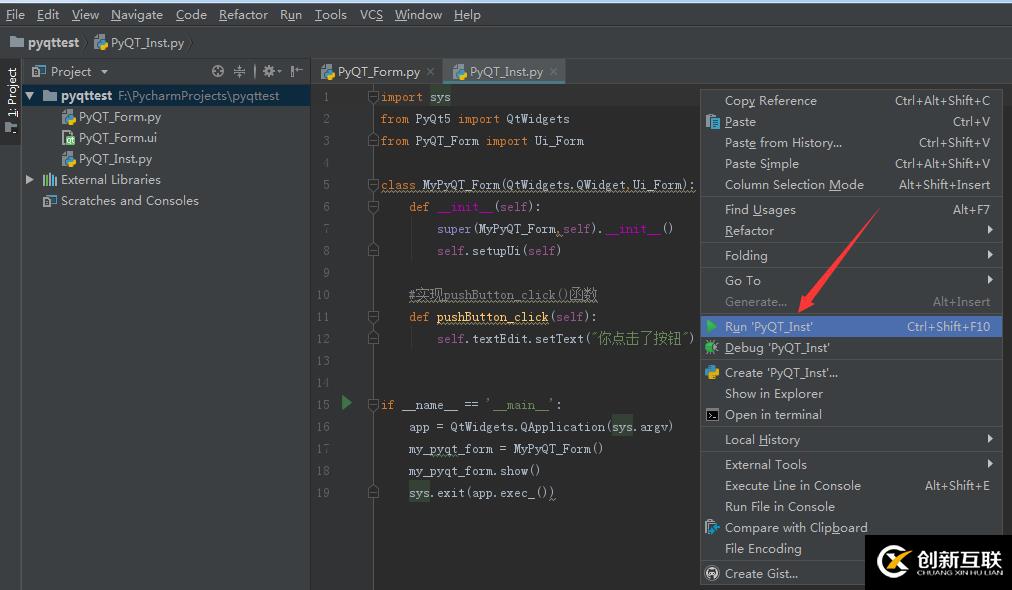Open the Navigate menu
The image size is (1012, 590).
pyautogui.click(x=137, y=14)
